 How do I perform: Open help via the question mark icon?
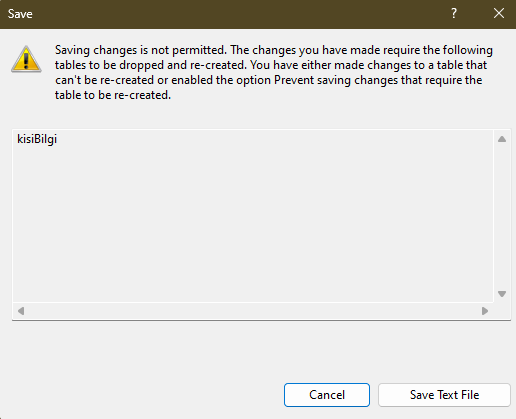click(x=454, y=14)
